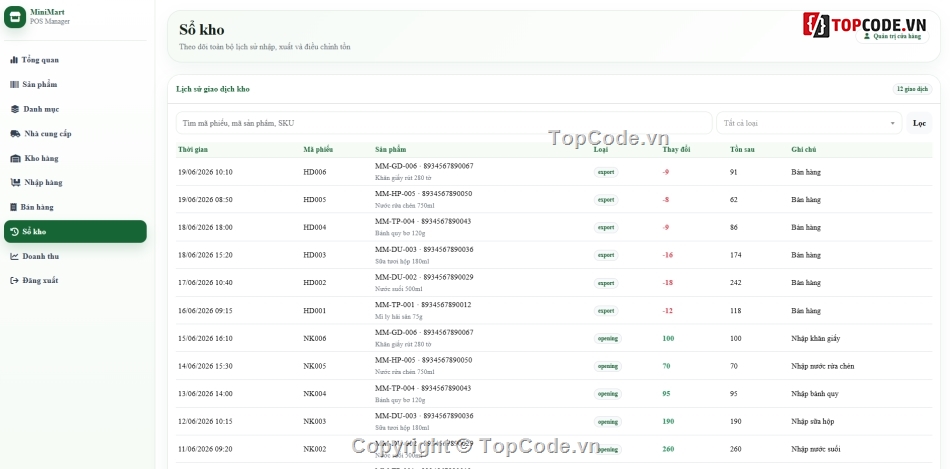Open the Doanh thu line chart icon
Image resolution: width=950 pixels, height=469 pixels.
tap(15, 256)
